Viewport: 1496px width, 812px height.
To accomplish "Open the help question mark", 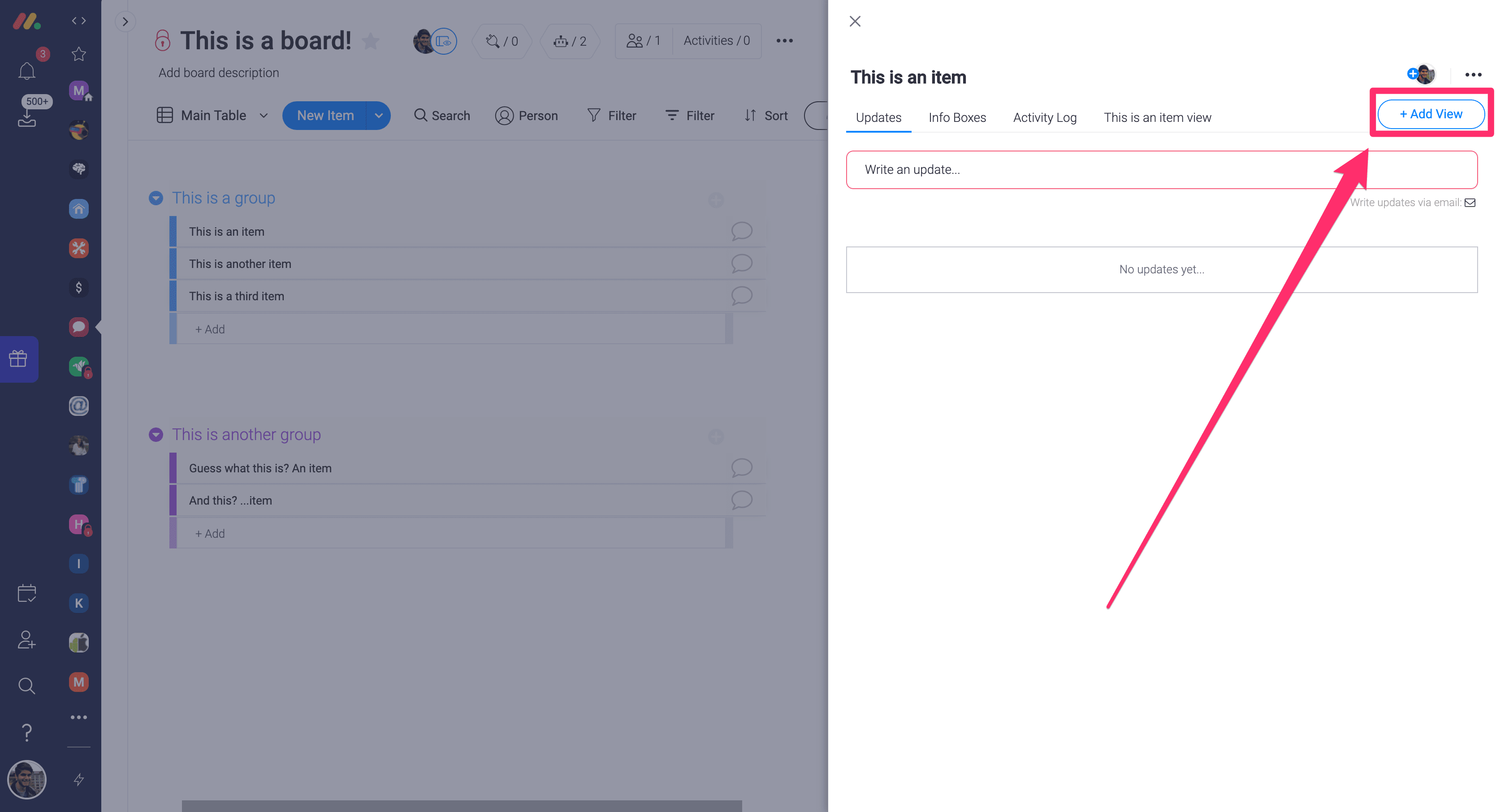I will (27, 732).
